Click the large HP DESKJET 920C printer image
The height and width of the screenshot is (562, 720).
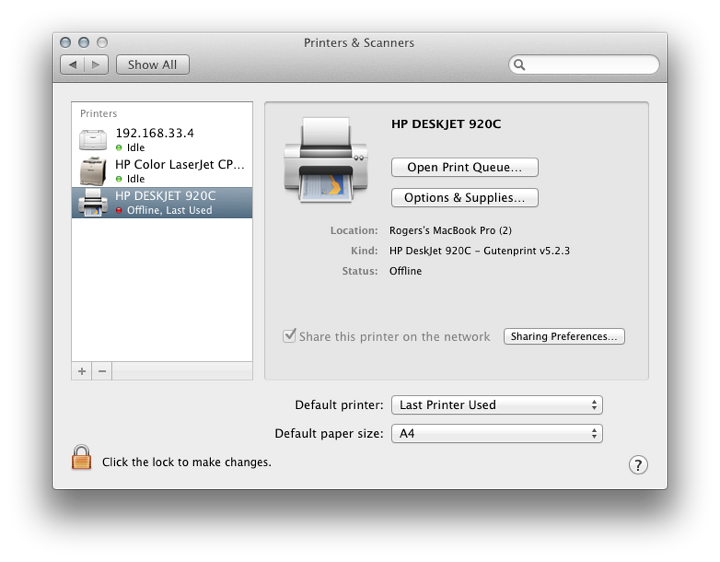[326, 160]
